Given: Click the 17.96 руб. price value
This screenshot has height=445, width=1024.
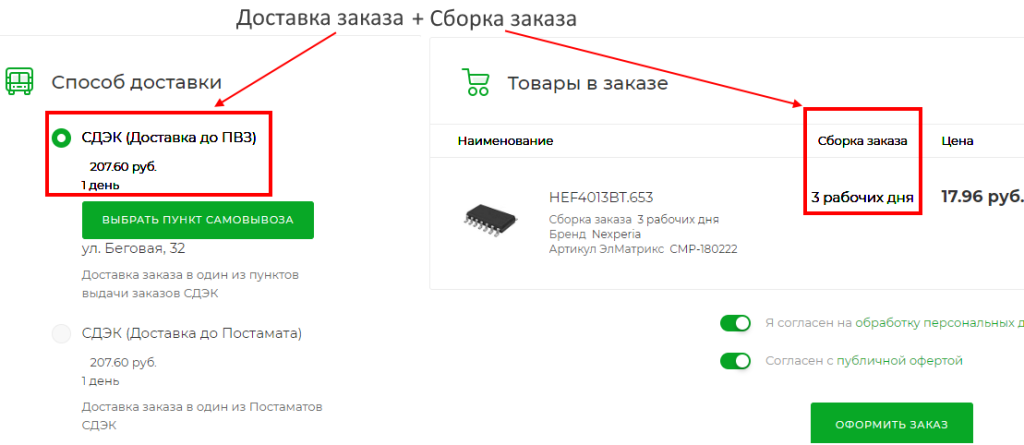Looking at the screenshot, I should [982, 196].
